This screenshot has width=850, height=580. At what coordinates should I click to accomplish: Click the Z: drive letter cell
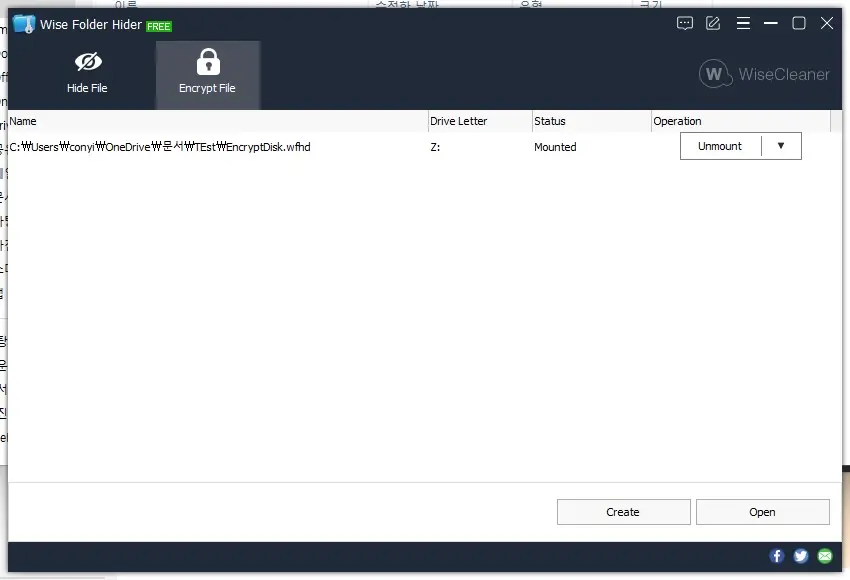pyautogui.click(x=435, y=147)
